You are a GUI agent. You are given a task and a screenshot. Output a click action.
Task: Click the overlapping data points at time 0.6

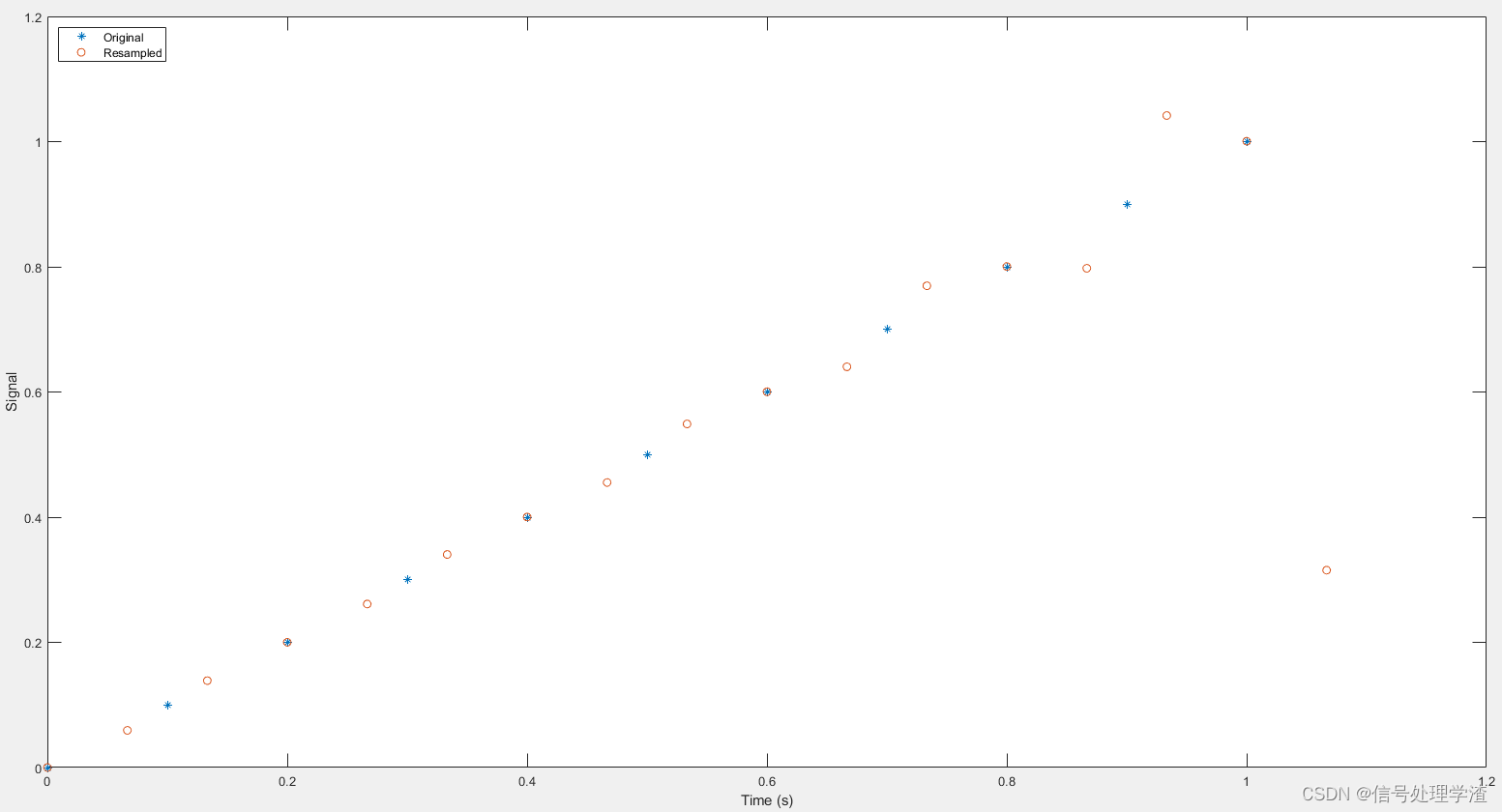tap(767, 391)
